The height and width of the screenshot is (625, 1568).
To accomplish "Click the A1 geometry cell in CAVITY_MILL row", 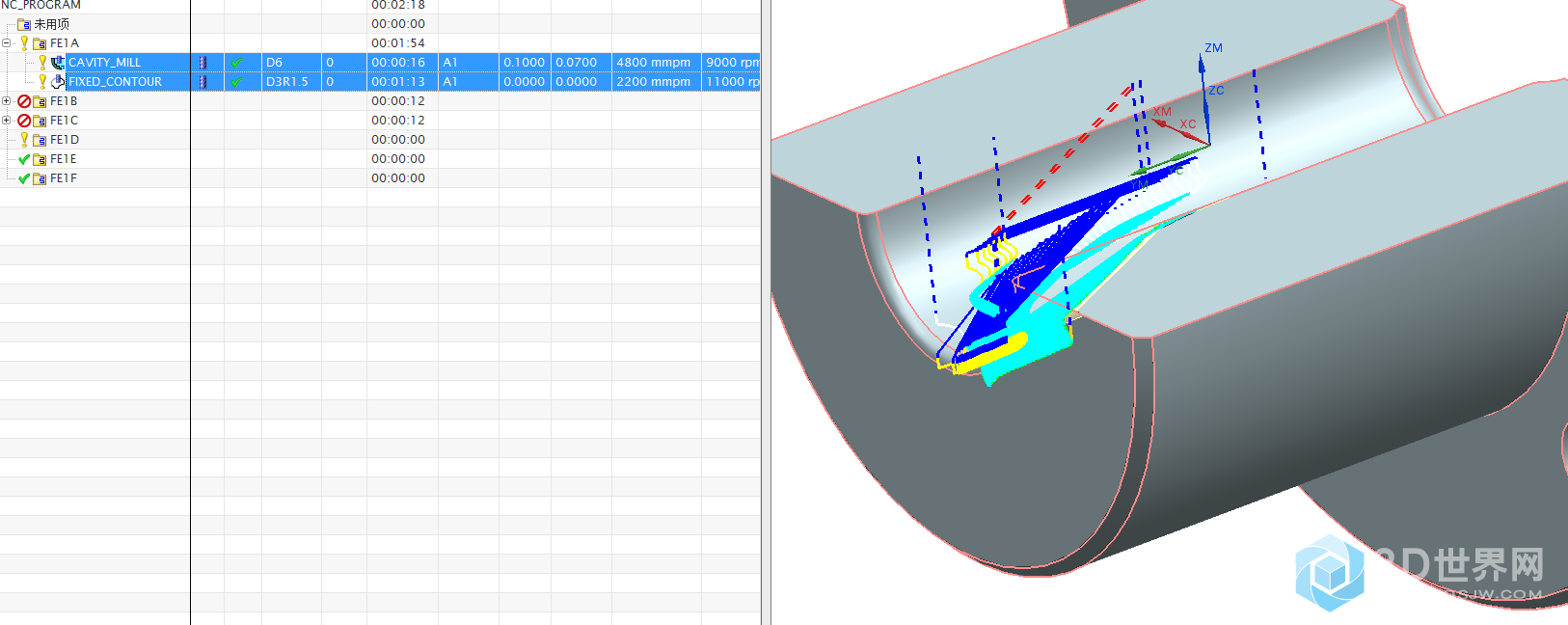I will pos(468,63).
